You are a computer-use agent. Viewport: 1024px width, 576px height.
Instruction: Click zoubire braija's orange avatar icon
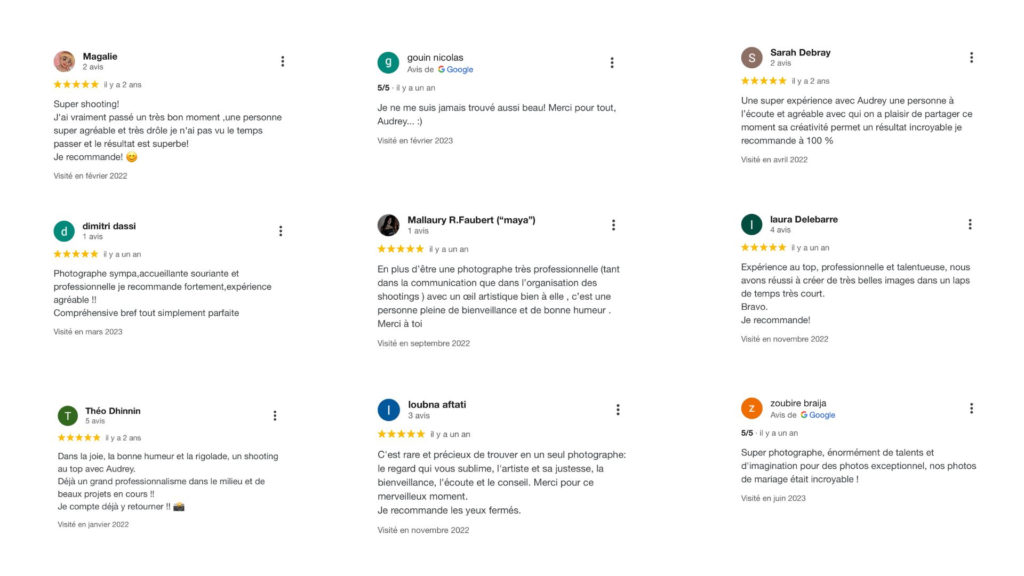coord(752,408)
